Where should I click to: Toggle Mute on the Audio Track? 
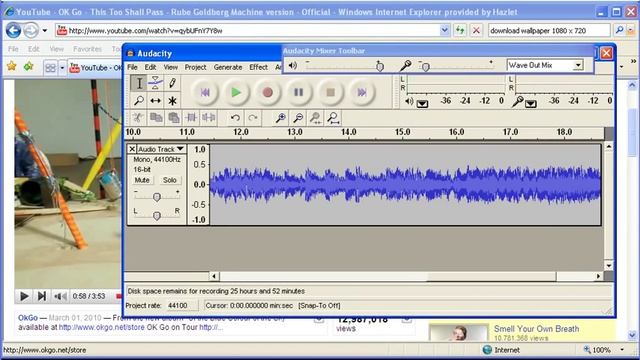(x=142, y=180)
